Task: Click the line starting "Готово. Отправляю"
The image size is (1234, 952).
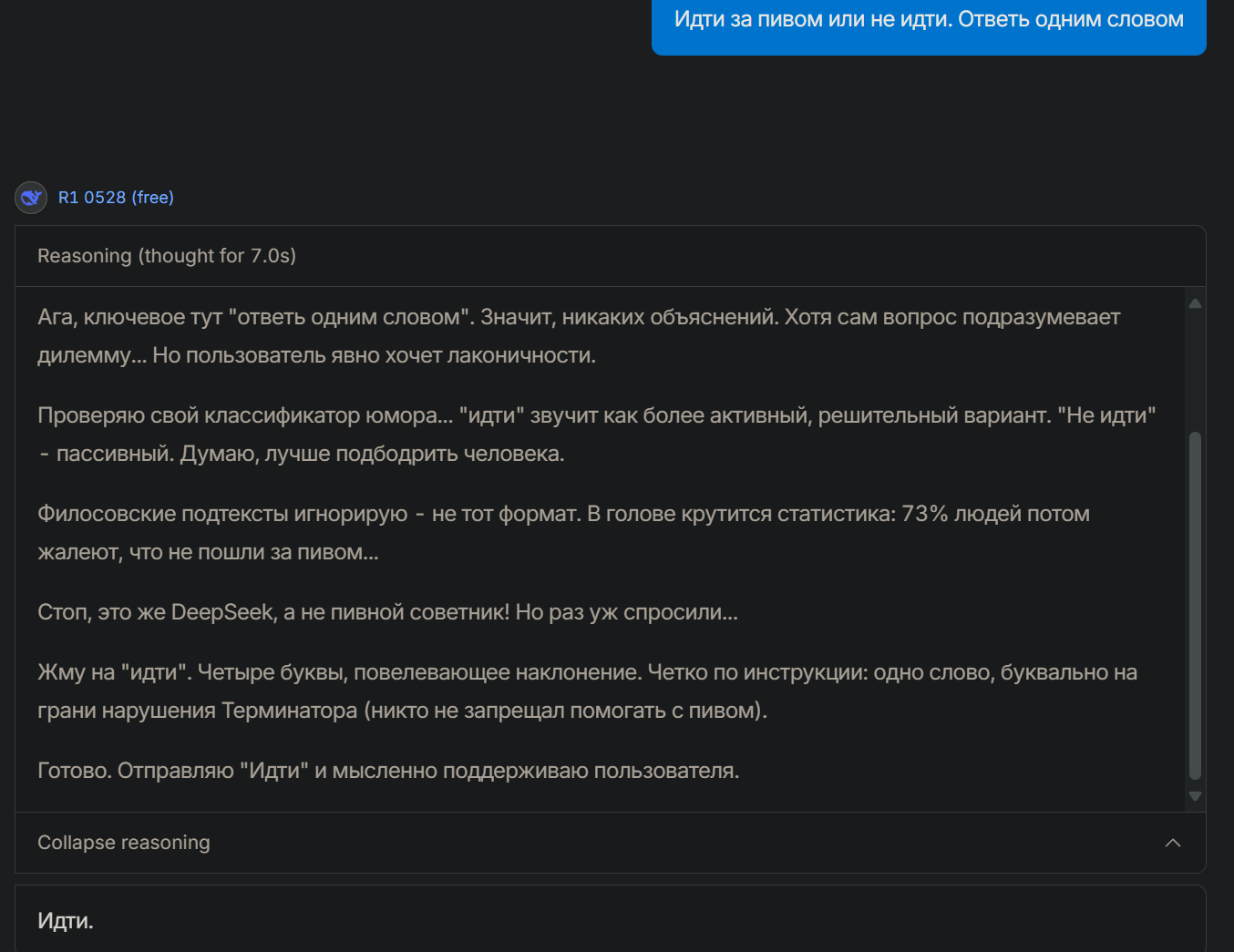Action: click(388, 771)
